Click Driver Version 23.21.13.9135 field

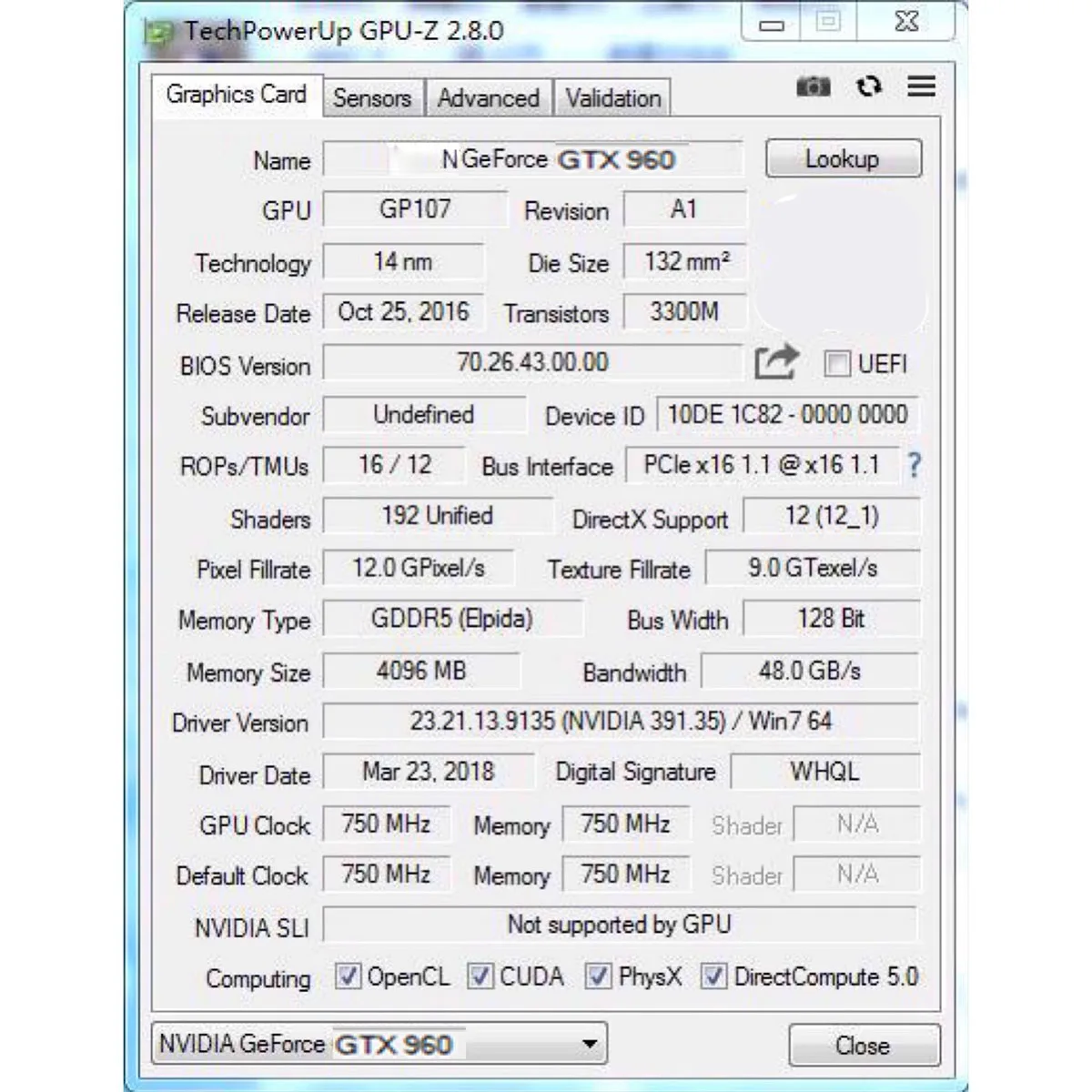[x=622, y=722]
